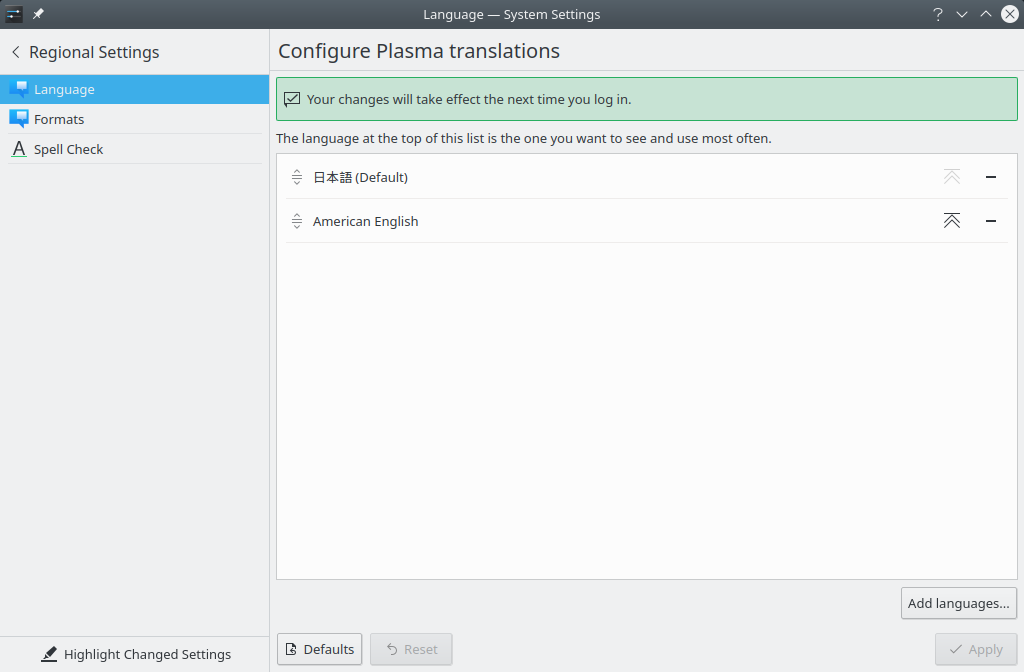This screenshot has height=672, width=1024.
Task: Open Formats settings page
Action: coord(135,120)
